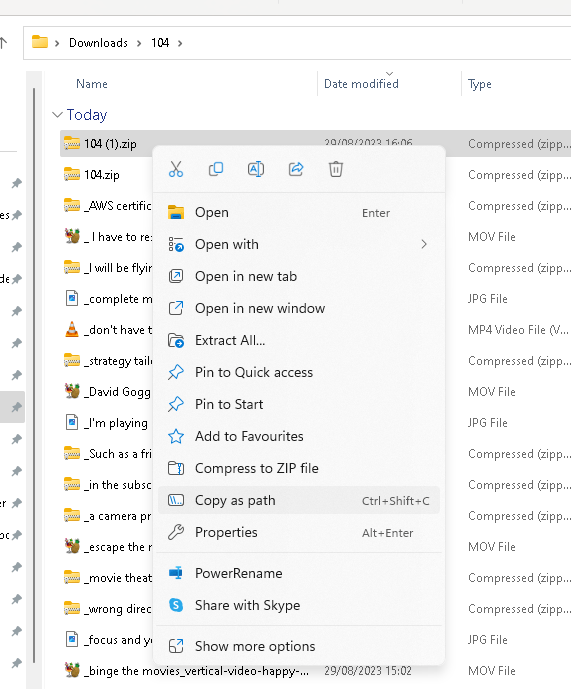
Task: Click the Open folder icon in context menu
Action: click(176, 213)
